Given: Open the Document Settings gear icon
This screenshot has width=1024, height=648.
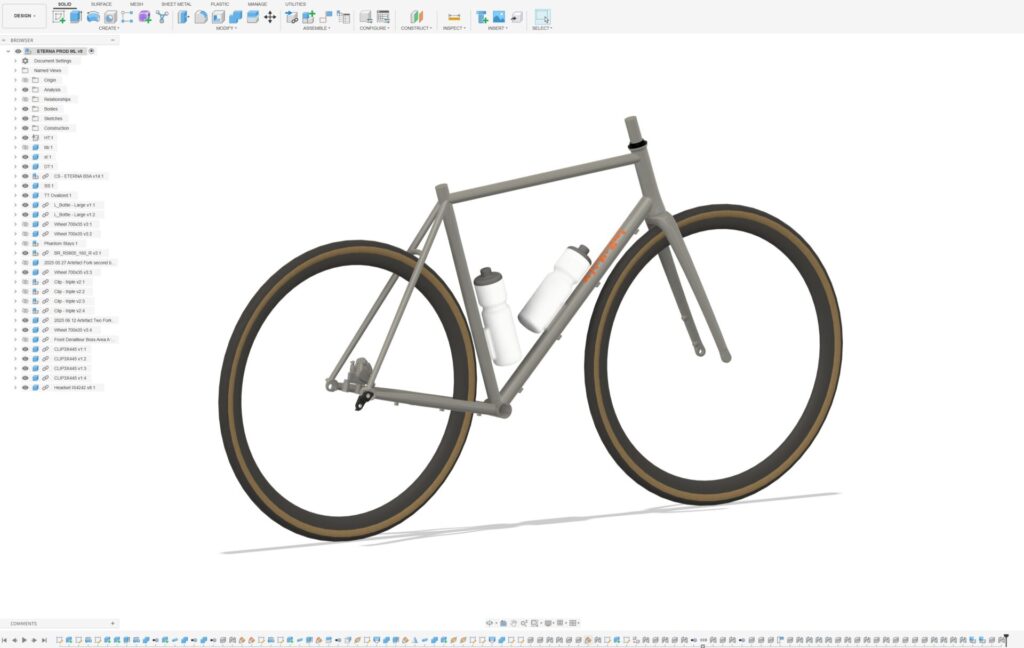Looking at the screenshot, I should tap(25, 61).
